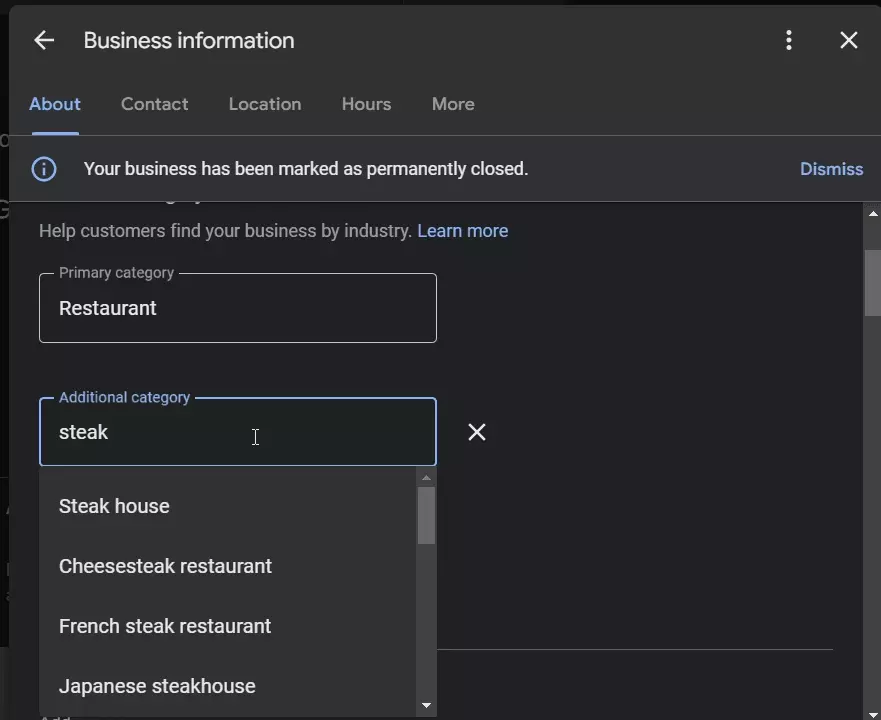This screenshot has width=881, height=720.
Task: Click the Primary category Restaurant field
Action: [238, 308]
